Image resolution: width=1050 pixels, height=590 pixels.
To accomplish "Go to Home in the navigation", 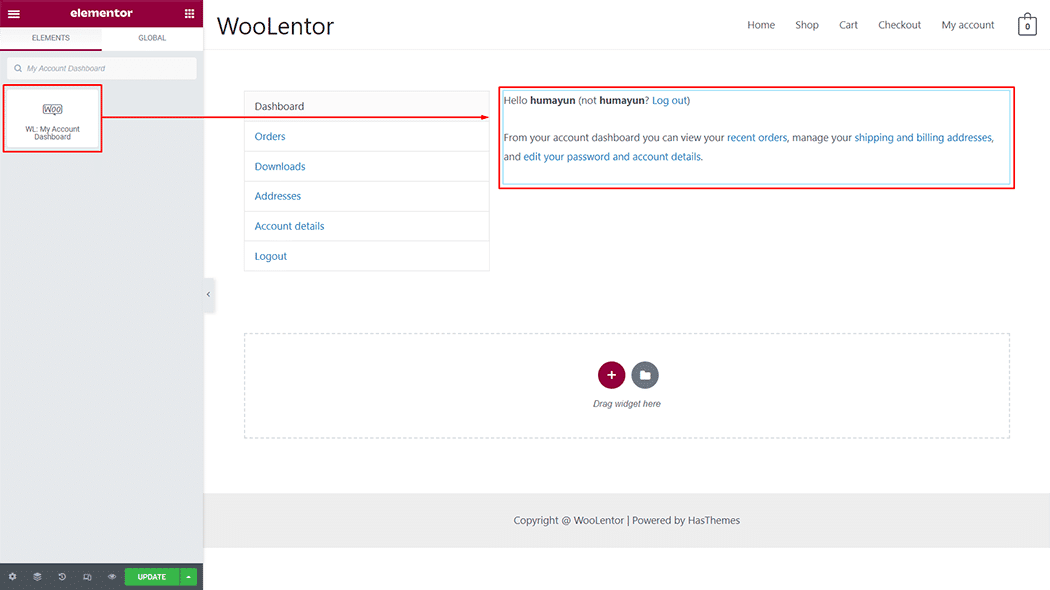I will 761,25.
